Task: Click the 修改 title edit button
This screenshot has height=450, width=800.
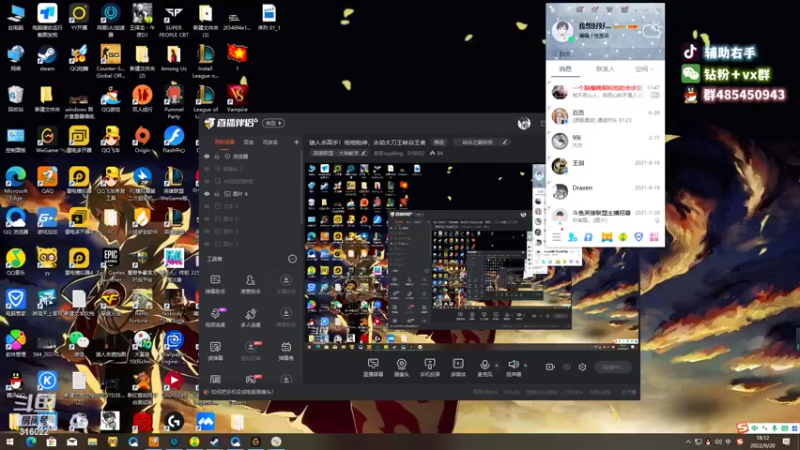Action: 439,142
